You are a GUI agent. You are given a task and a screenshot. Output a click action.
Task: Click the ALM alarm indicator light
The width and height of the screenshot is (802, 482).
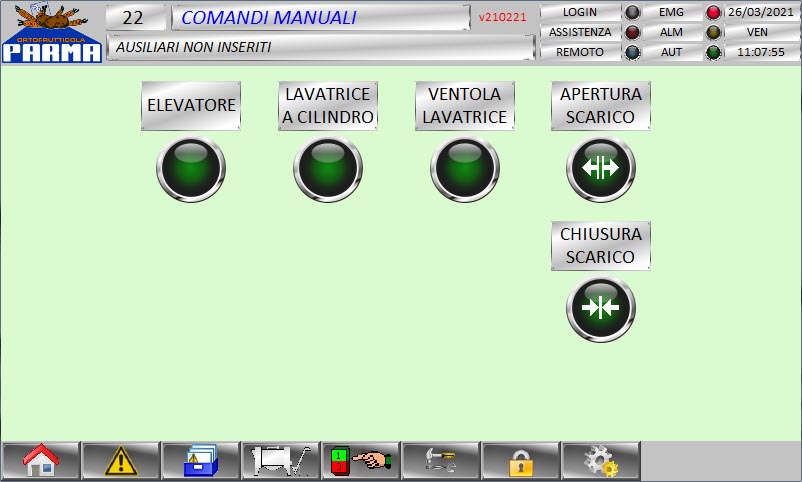[713, 32]
